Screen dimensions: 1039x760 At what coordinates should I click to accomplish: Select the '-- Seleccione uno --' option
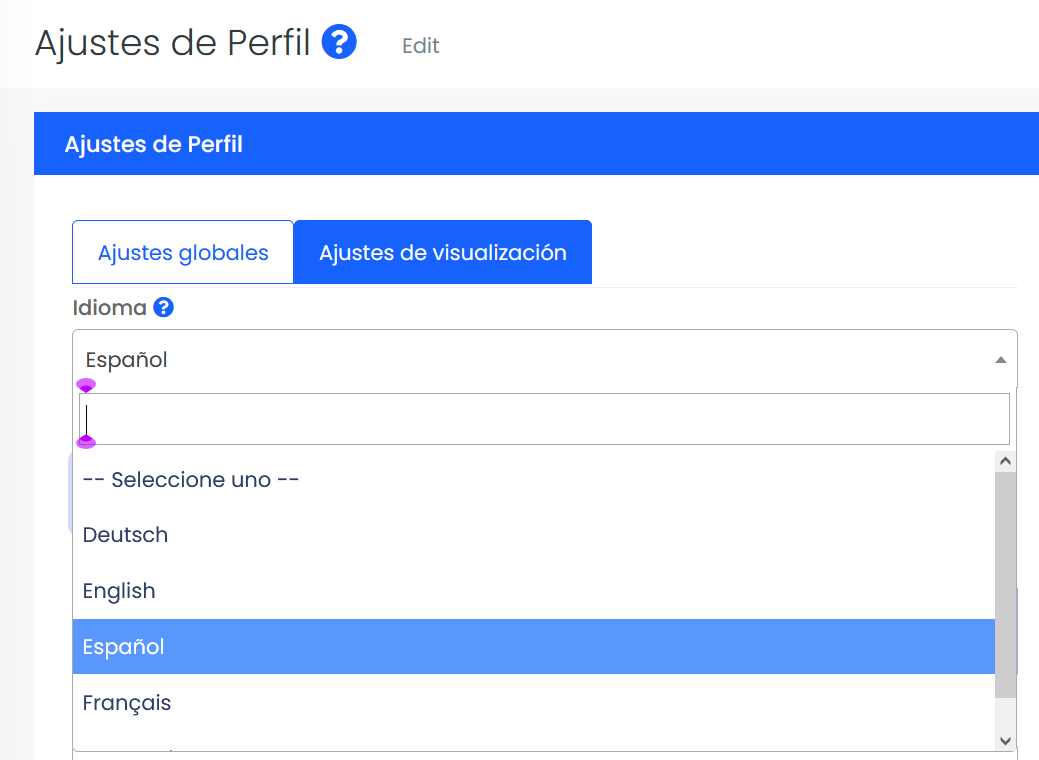click(534, 479)
